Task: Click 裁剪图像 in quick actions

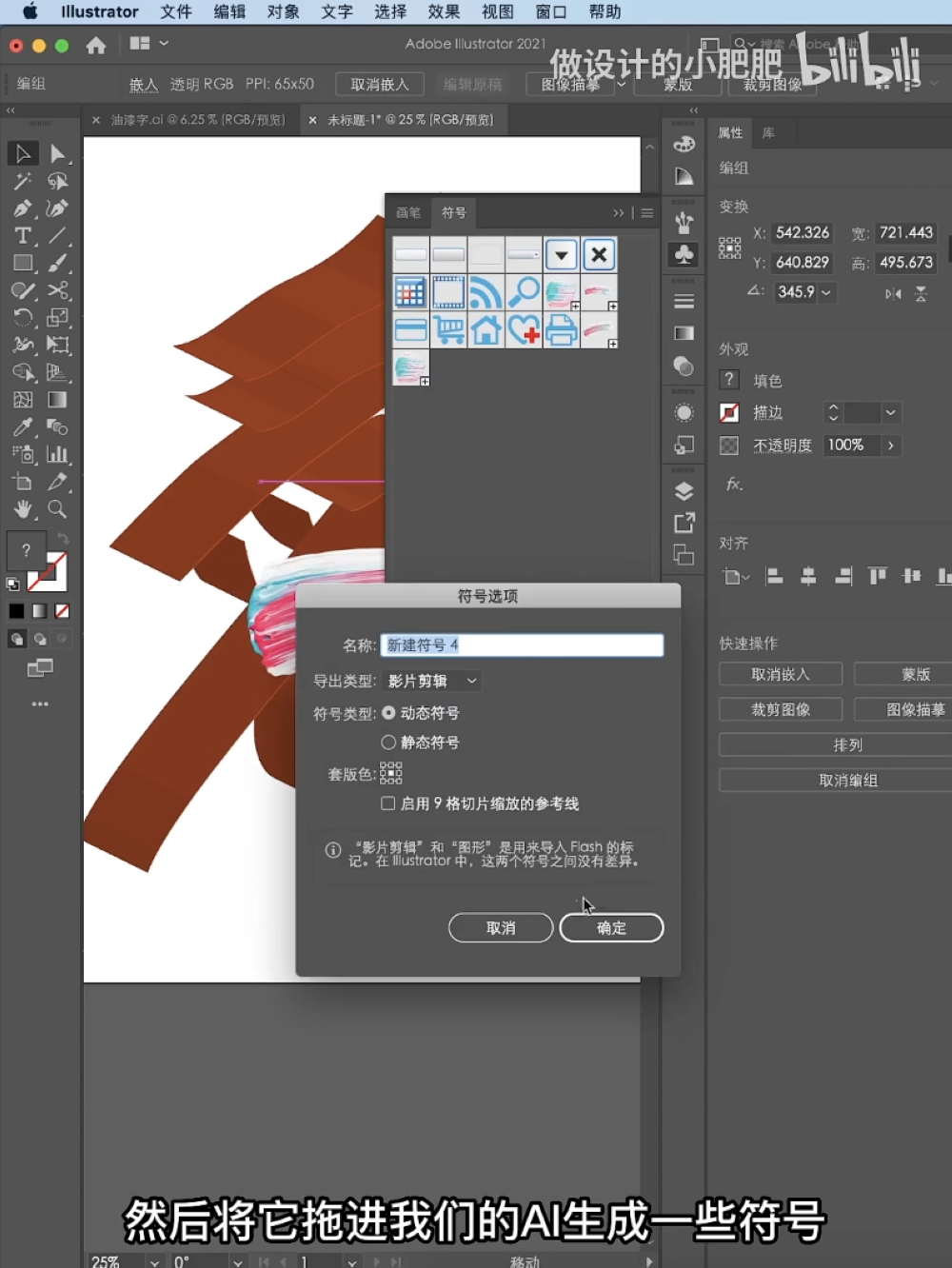Action: 781,709
